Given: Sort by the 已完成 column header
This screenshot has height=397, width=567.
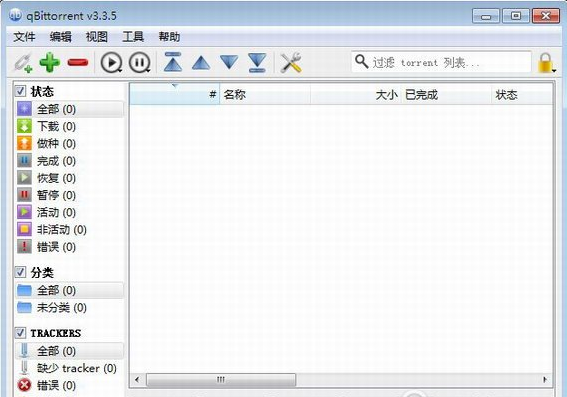Looking at the screenshot, I should coord(446,94).
